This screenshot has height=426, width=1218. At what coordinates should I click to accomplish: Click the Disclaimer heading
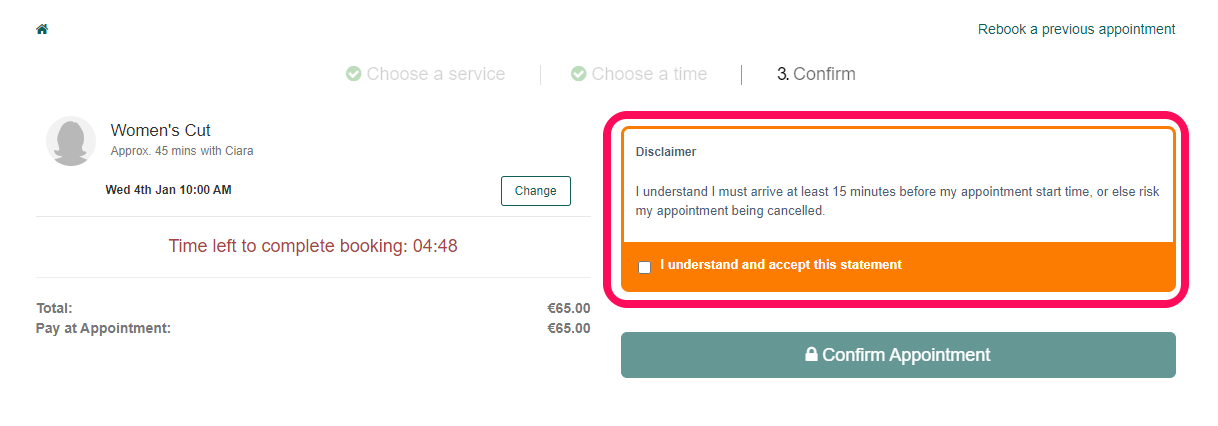(x=666, y=152)
